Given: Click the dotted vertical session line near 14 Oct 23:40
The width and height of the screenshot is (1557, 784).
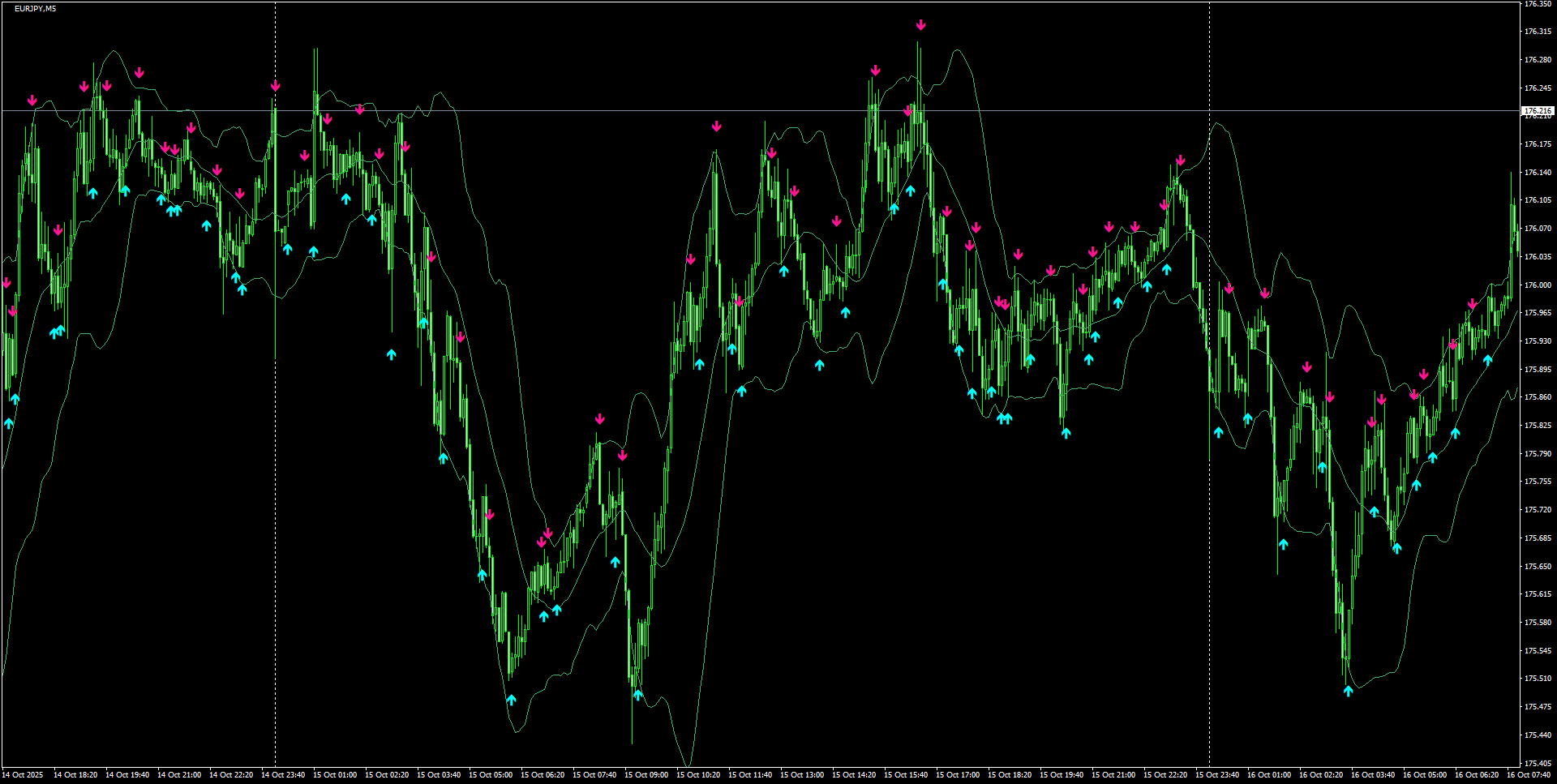Looking at the screenshot, I should click(276, 405).
